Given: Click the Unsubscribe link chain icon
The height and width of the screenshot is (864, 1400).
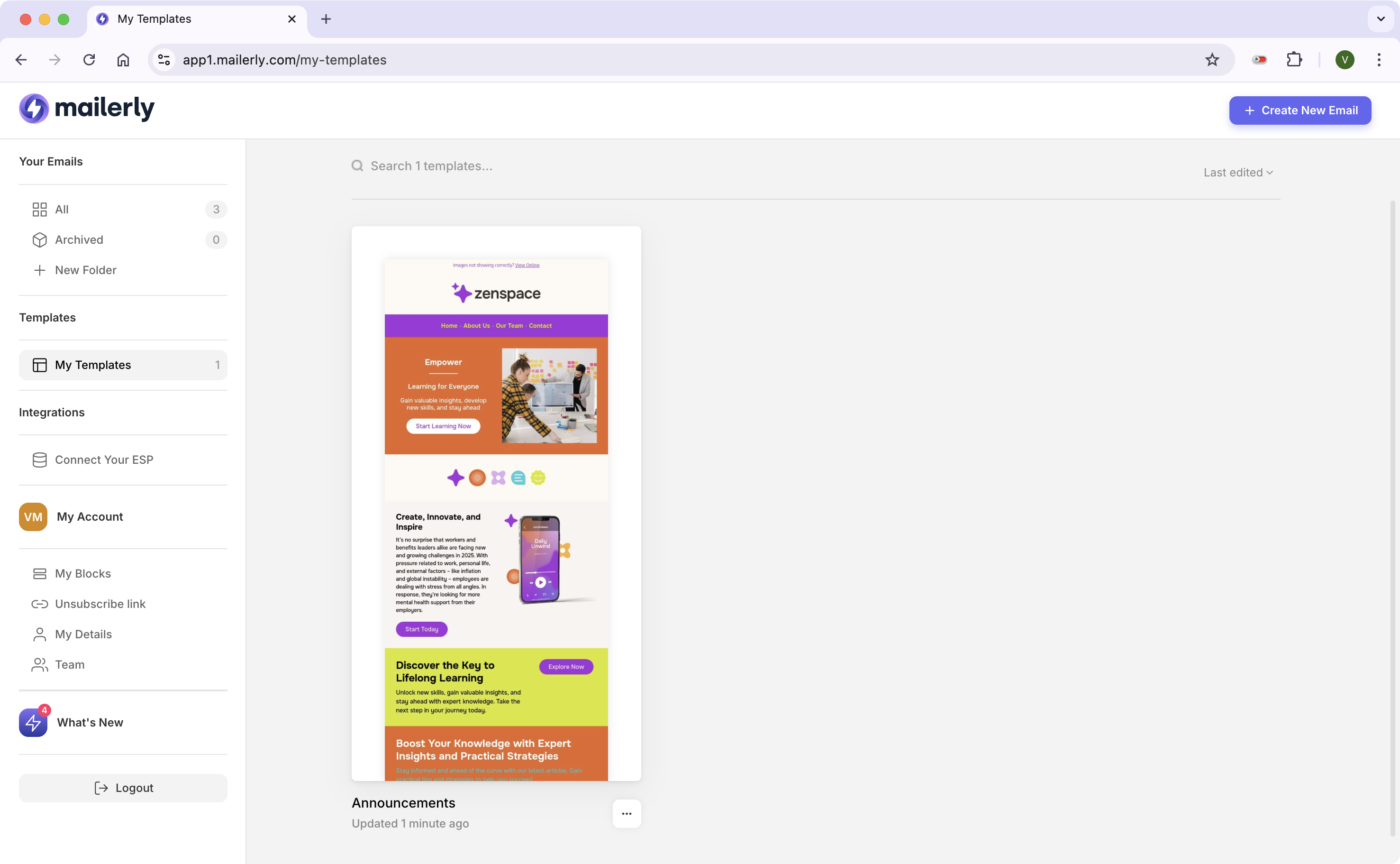Looking at the screenshot, I should point(39,604).
